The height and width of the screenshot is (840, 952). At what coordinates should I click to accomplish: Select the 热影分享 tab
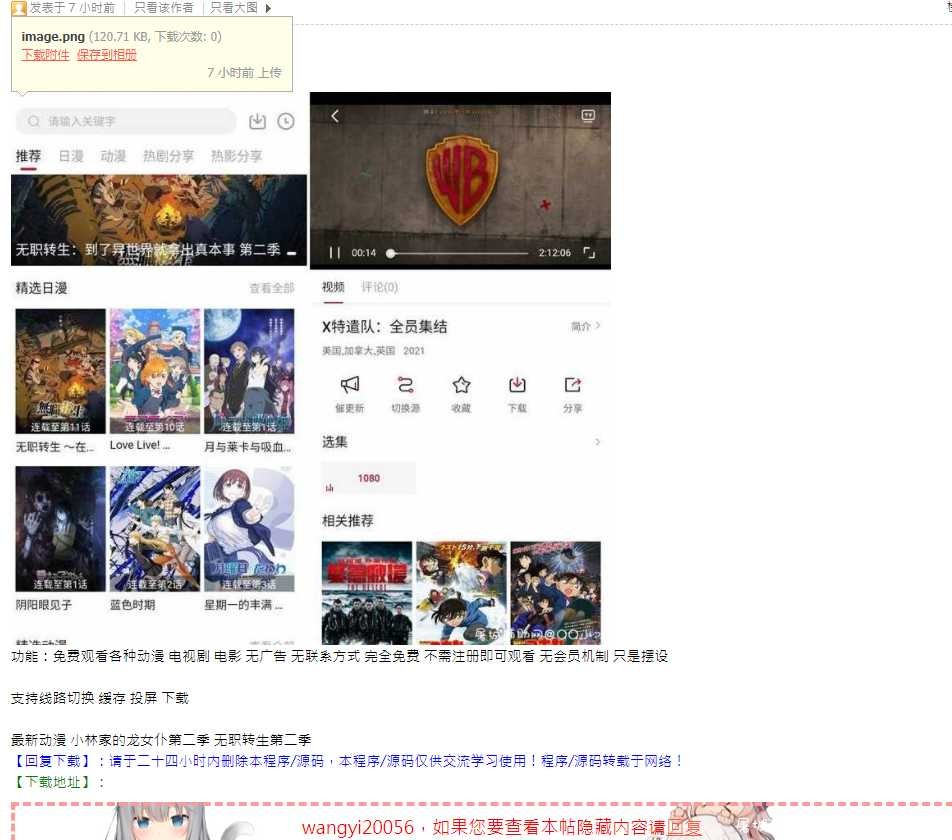(x=236, y=156)
